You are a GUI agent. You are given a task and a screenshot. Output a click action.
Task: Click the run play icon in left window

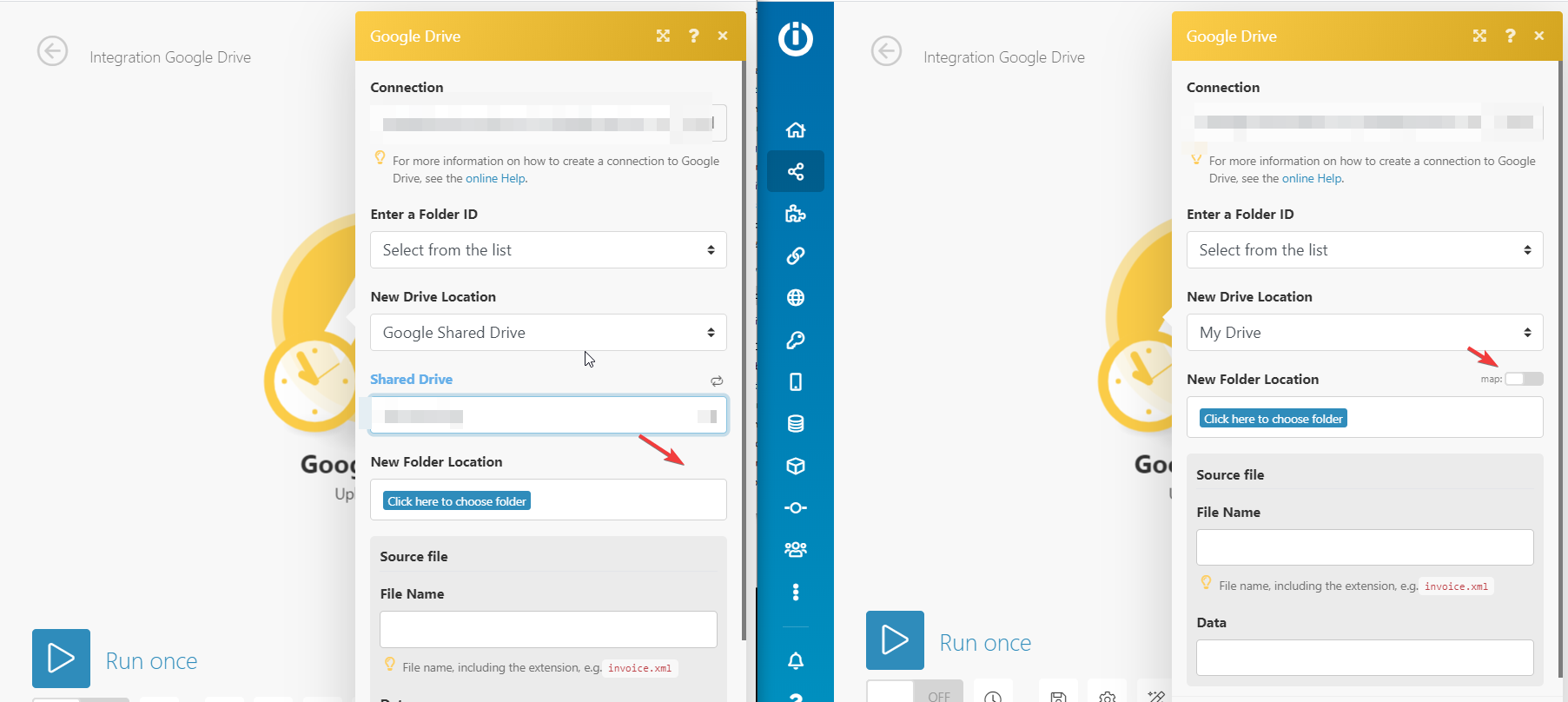pos(61,659)
